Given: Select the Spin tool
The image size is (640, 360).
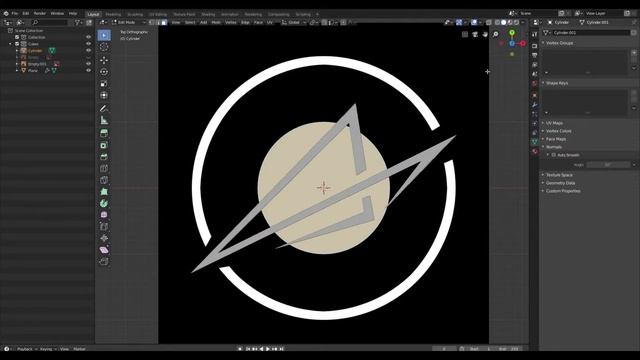Looking at the screenshot, I should 104,203.
